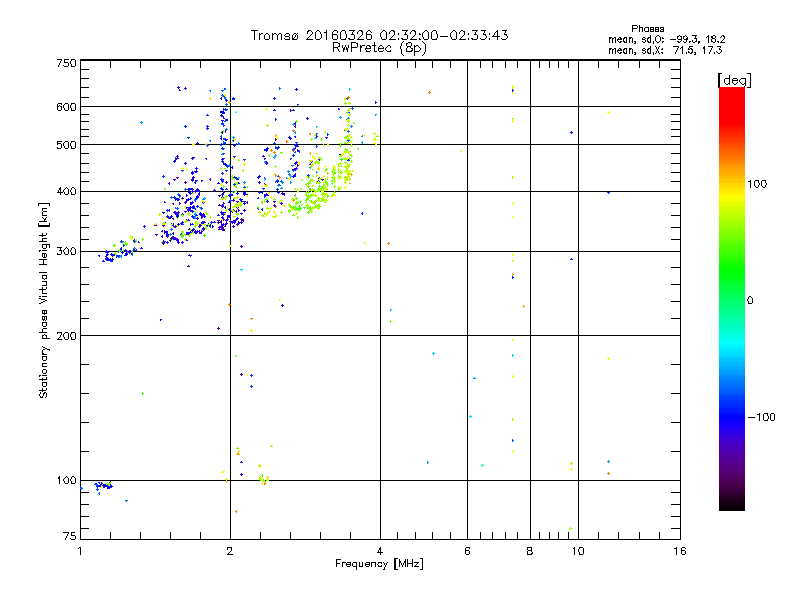
Task: Click y-axis tick label '750'
Action: point(66,63)
